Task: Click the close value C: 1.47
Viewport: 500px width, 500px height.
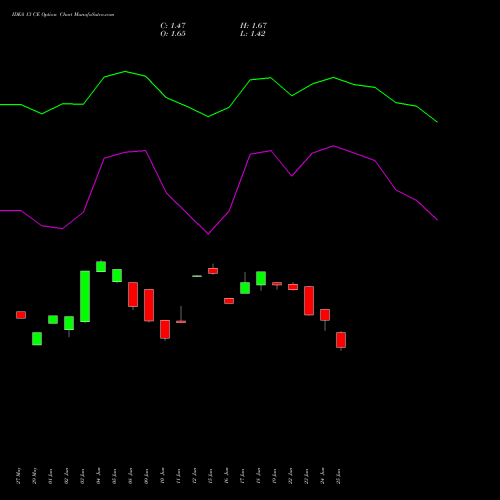Action: pyautogui.click(x=173, y=26)
